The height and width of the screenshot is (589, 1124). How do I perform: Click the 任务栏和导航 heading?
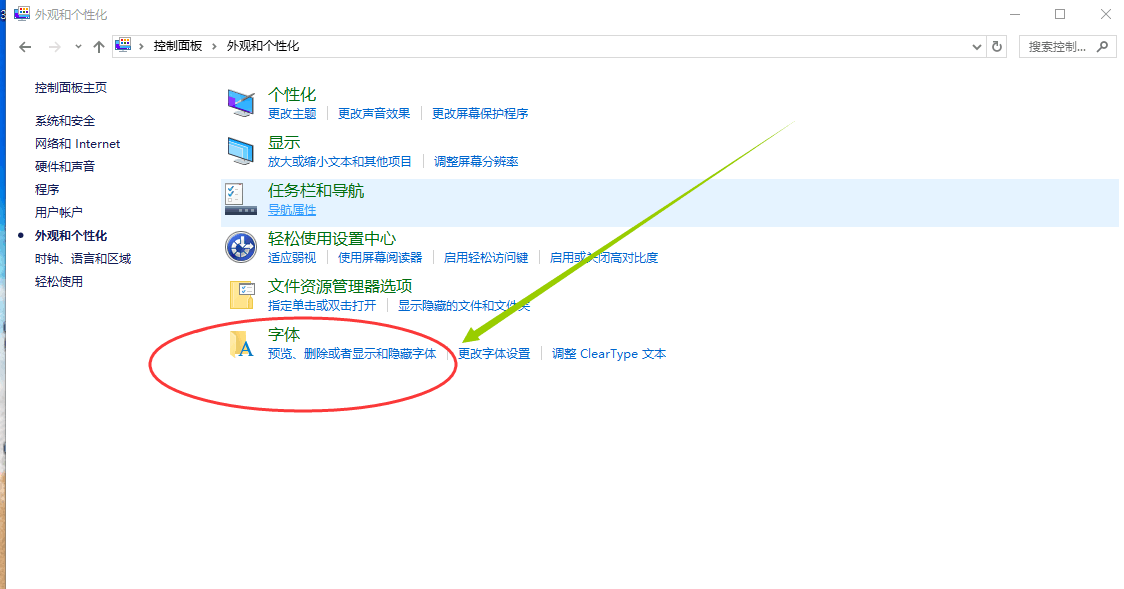click(316, 191)
